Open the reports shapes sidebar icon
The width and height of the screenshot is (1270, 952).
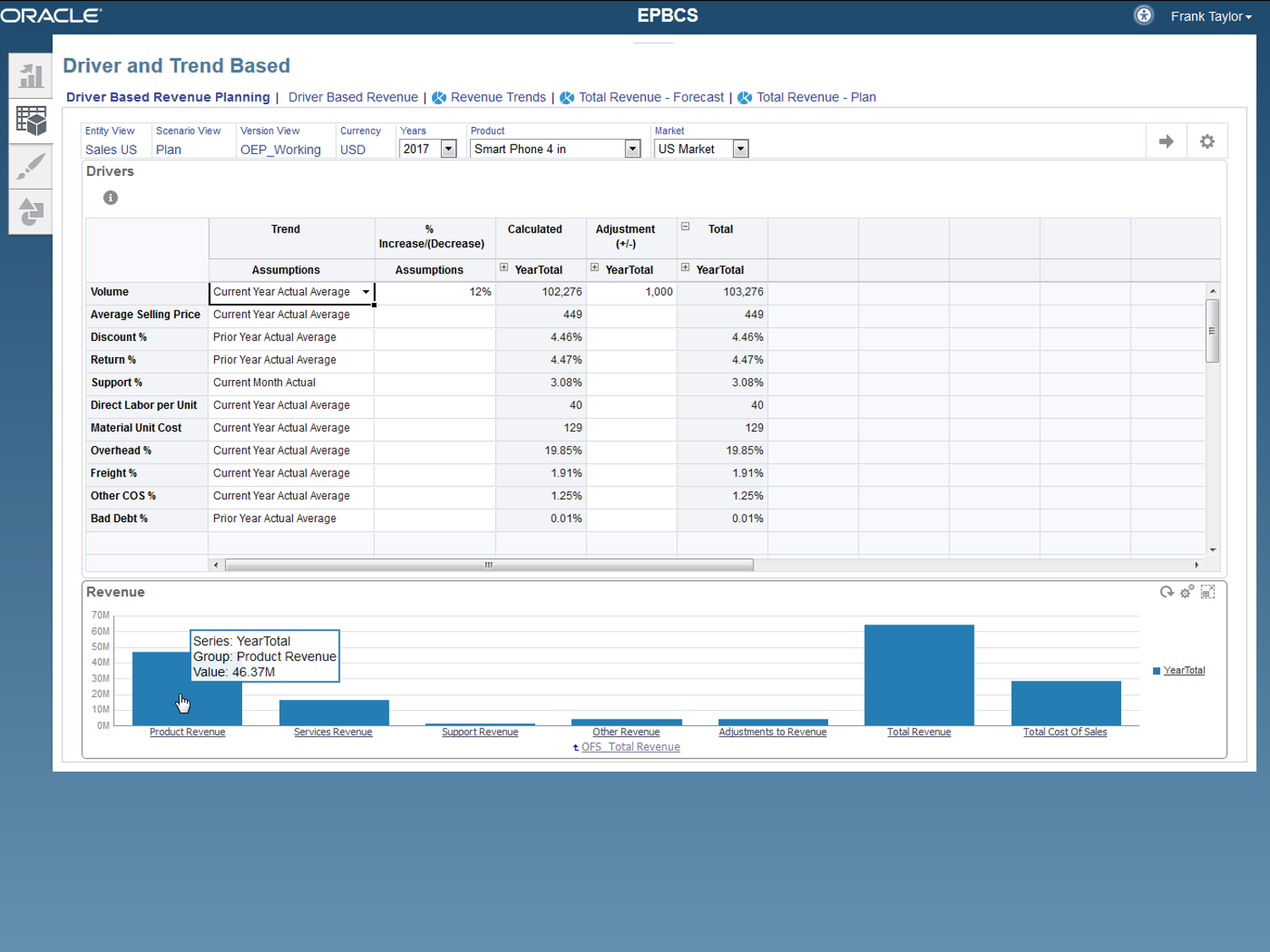[30, 211]
